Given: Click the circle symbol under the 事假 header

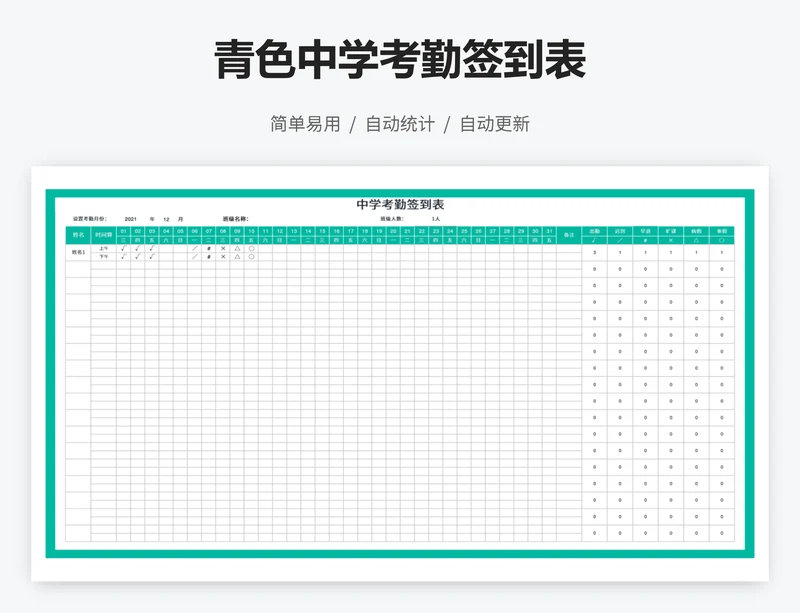Looking at the screenshot, I should pyautogui.click(x=723, y=239).
